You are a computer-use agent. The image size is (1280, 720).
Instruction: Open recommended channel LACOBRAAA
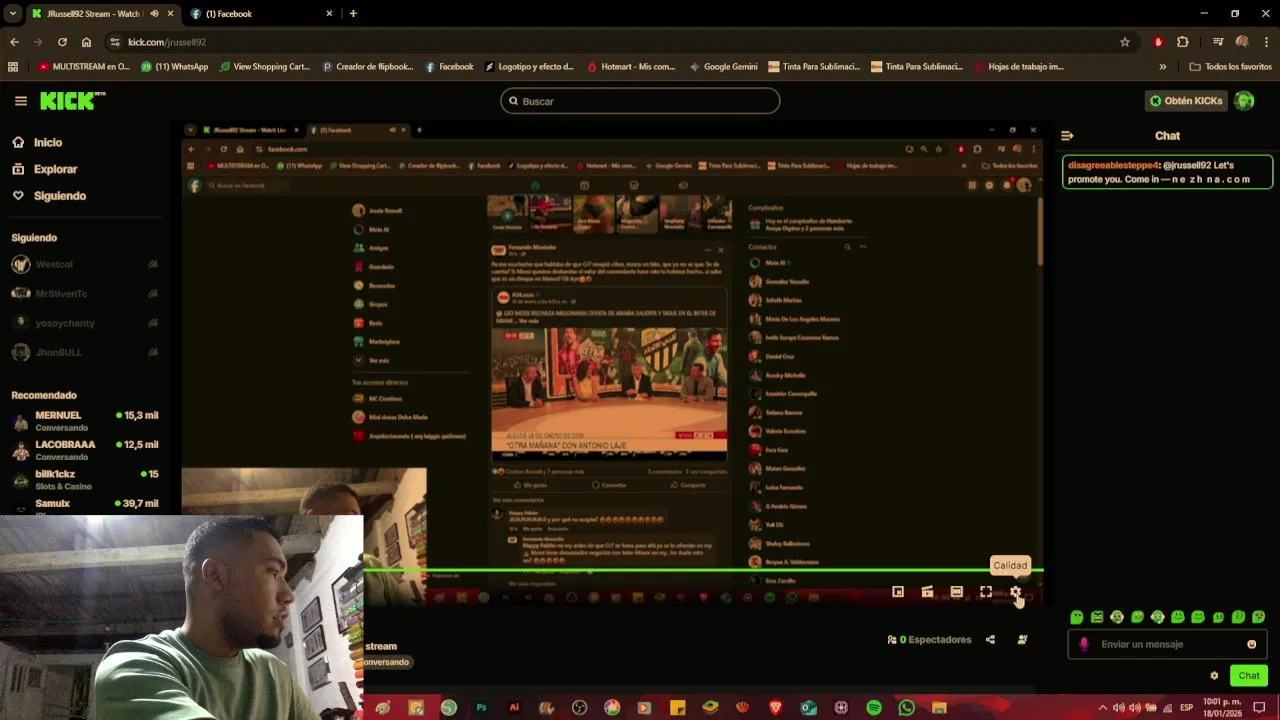(x=85, y=450)
